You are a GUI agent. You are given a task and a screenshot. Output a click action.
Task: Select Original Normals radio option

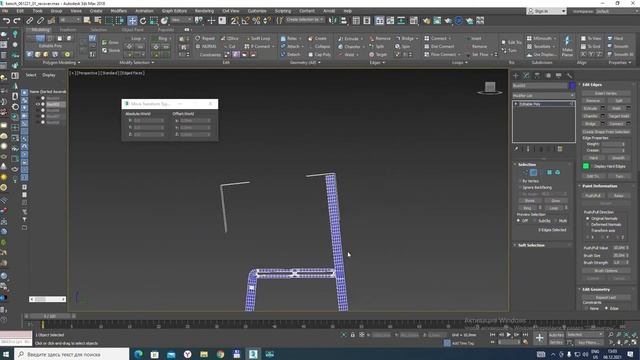click(588, 218)
